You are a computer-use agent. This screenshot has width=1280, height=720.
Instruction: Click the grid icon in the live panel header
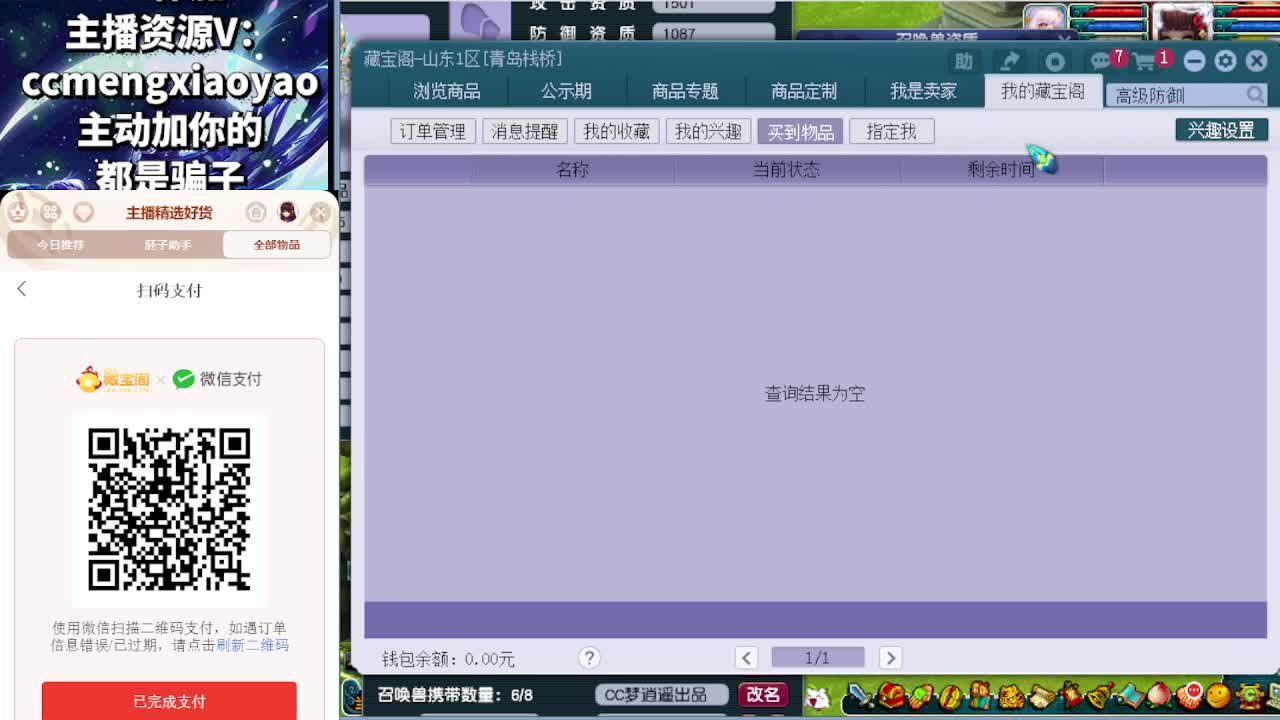click(x=51, y=212)
